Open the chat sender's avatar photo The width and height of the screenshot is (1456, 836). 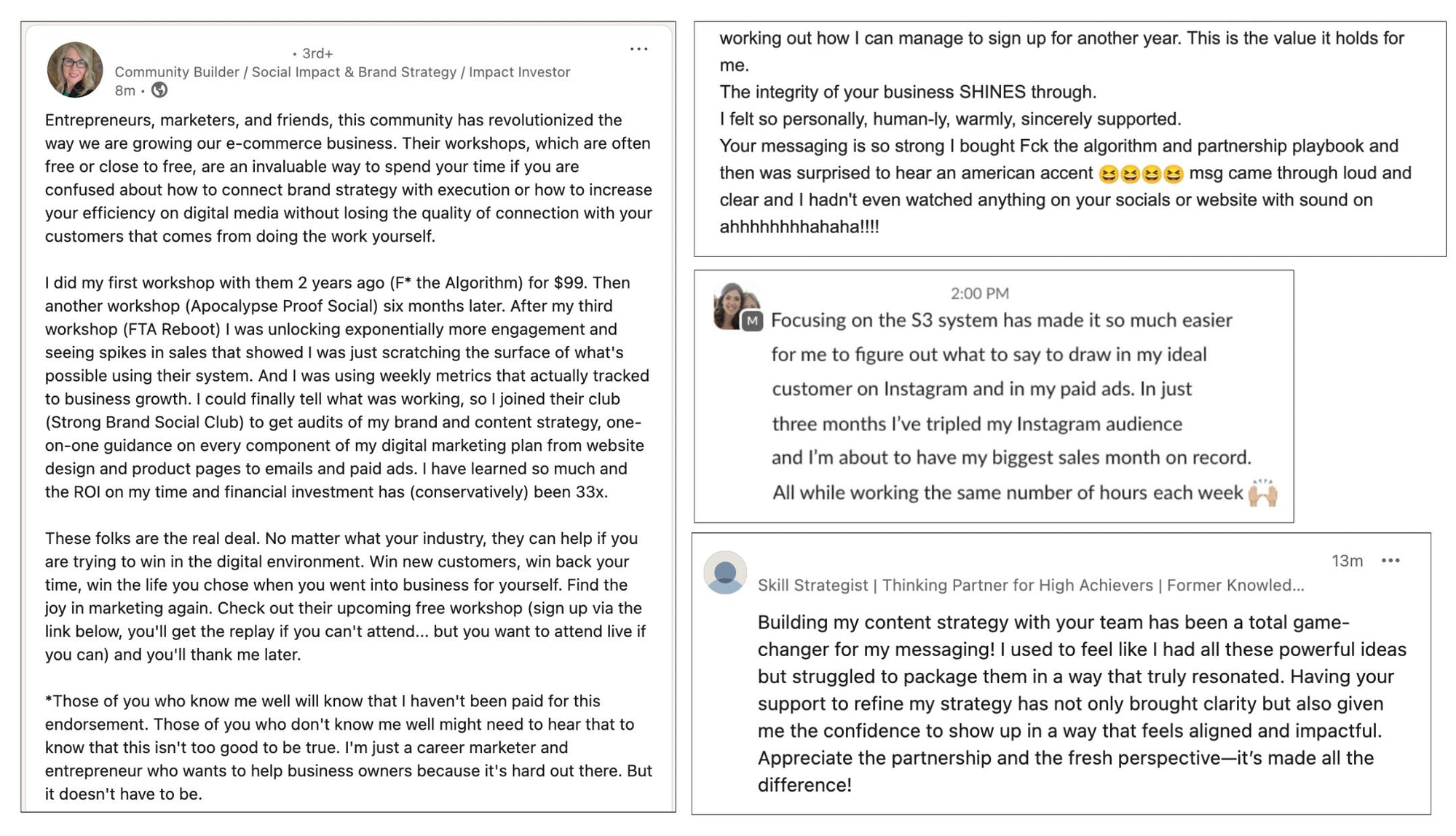[733, 304]
